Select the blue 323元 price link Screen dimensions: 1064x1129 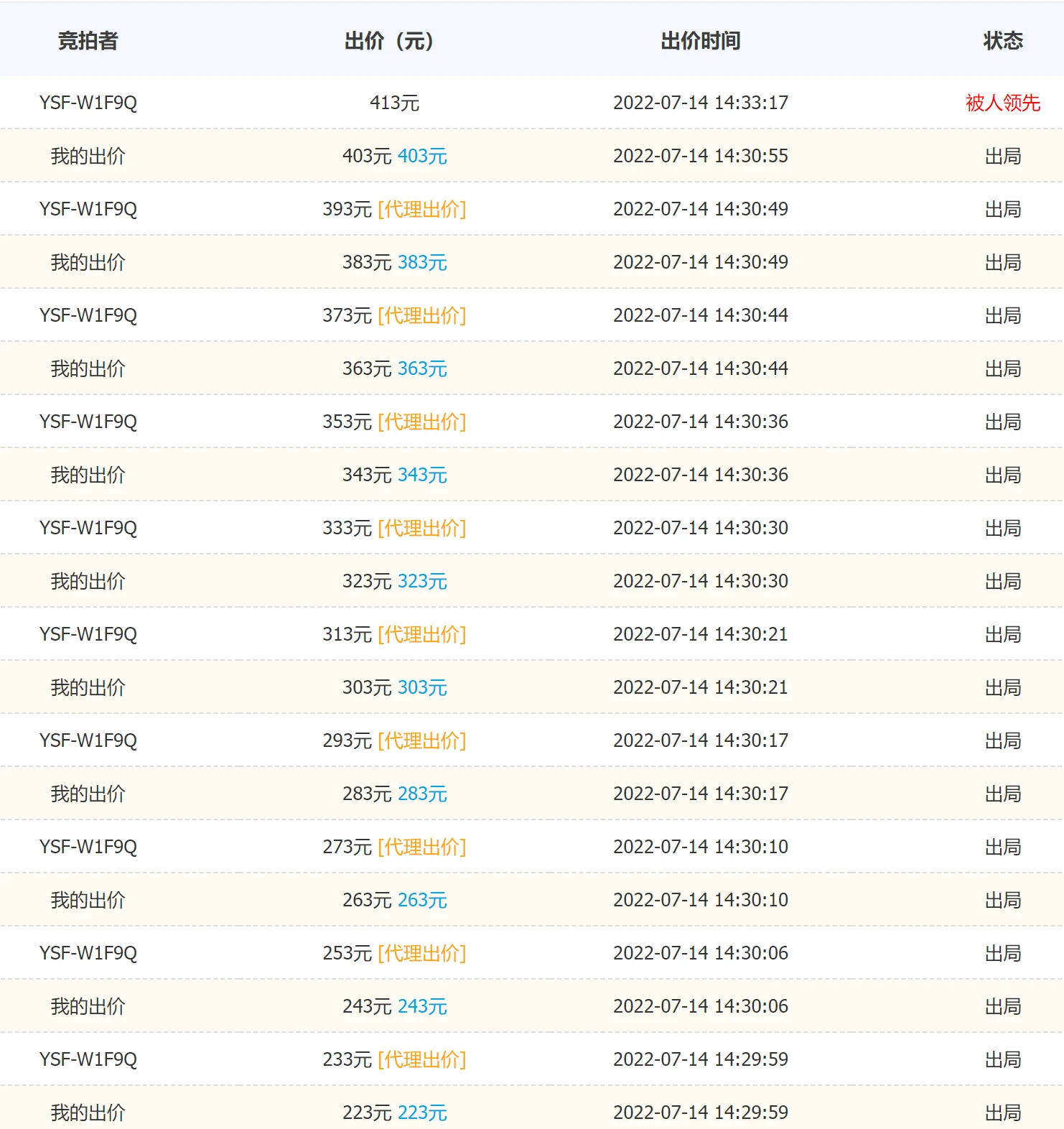(x=422, y=581)
